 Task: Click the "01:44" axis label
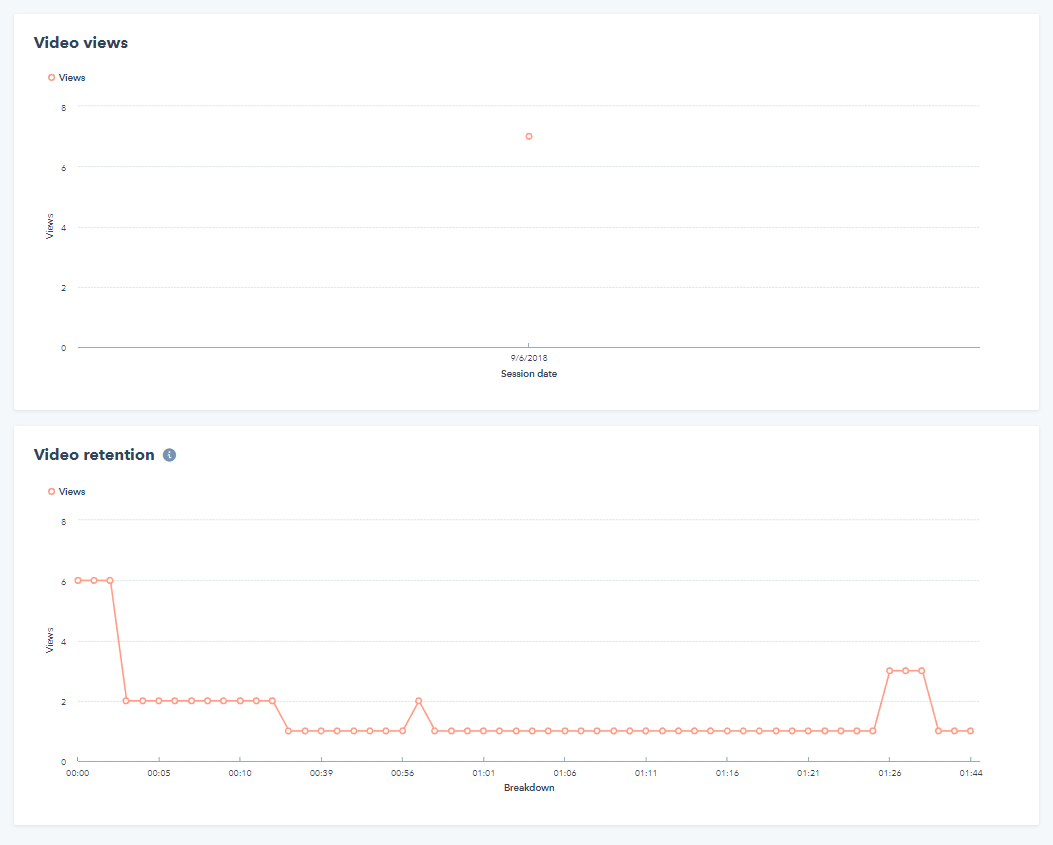click(970, 773)
